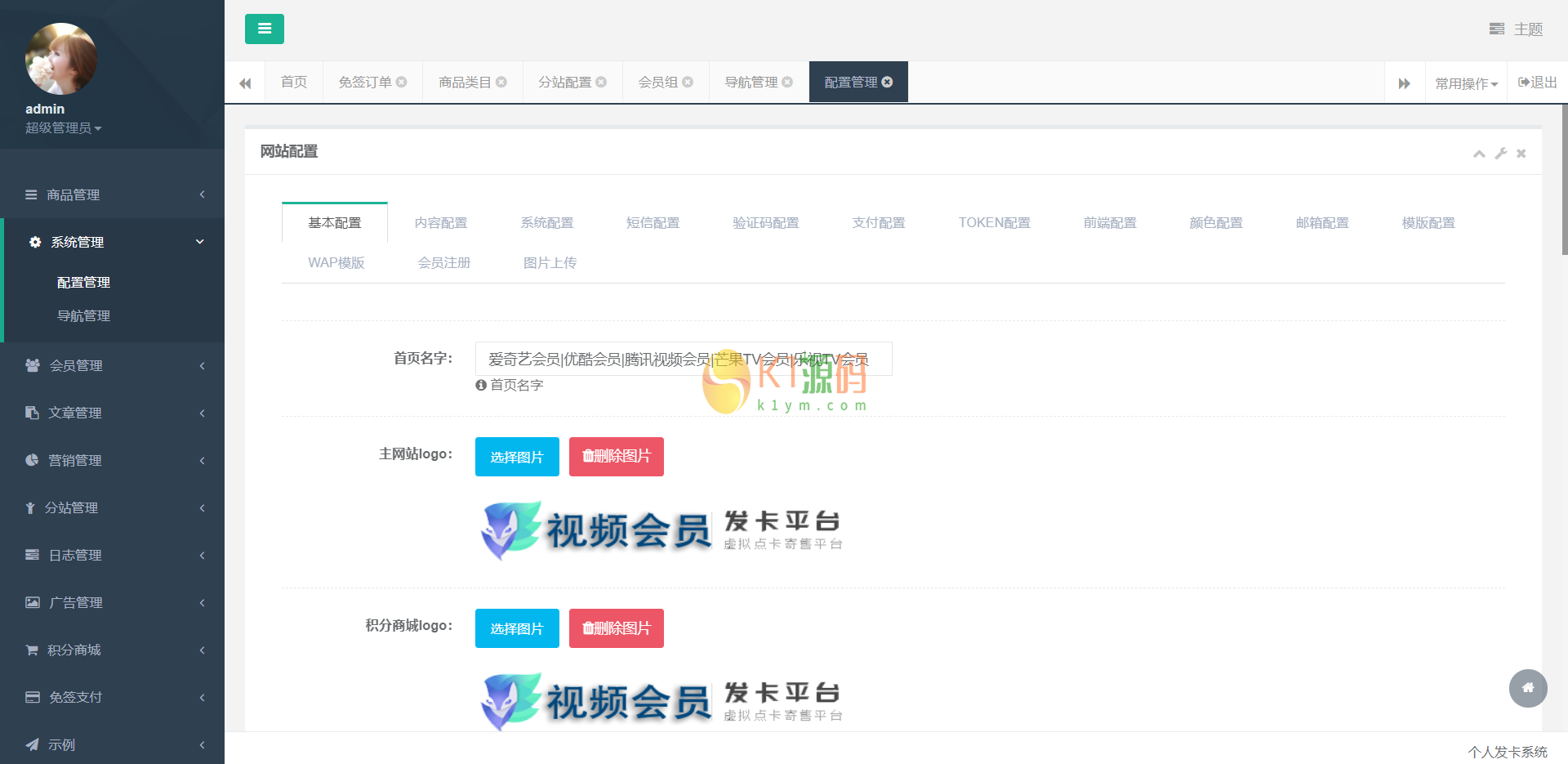This screenshot has height=764, width=1568.
Task: Click the admin avatar picture
Action: point(61,59)
